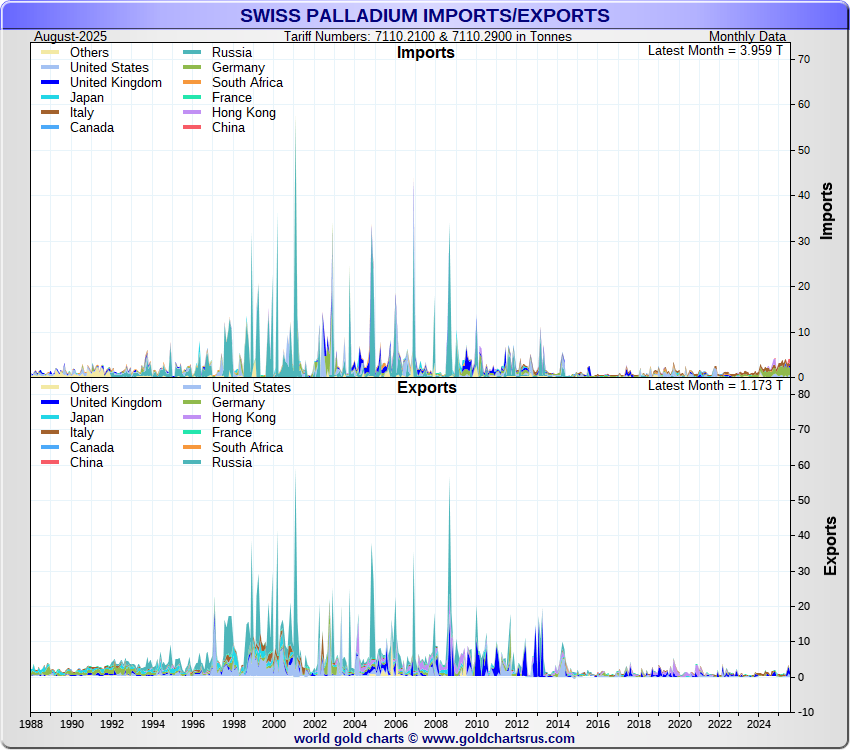Click the Monthly Data label
The height and width of the screenshot is (750, 850).
tap(747, 37)
